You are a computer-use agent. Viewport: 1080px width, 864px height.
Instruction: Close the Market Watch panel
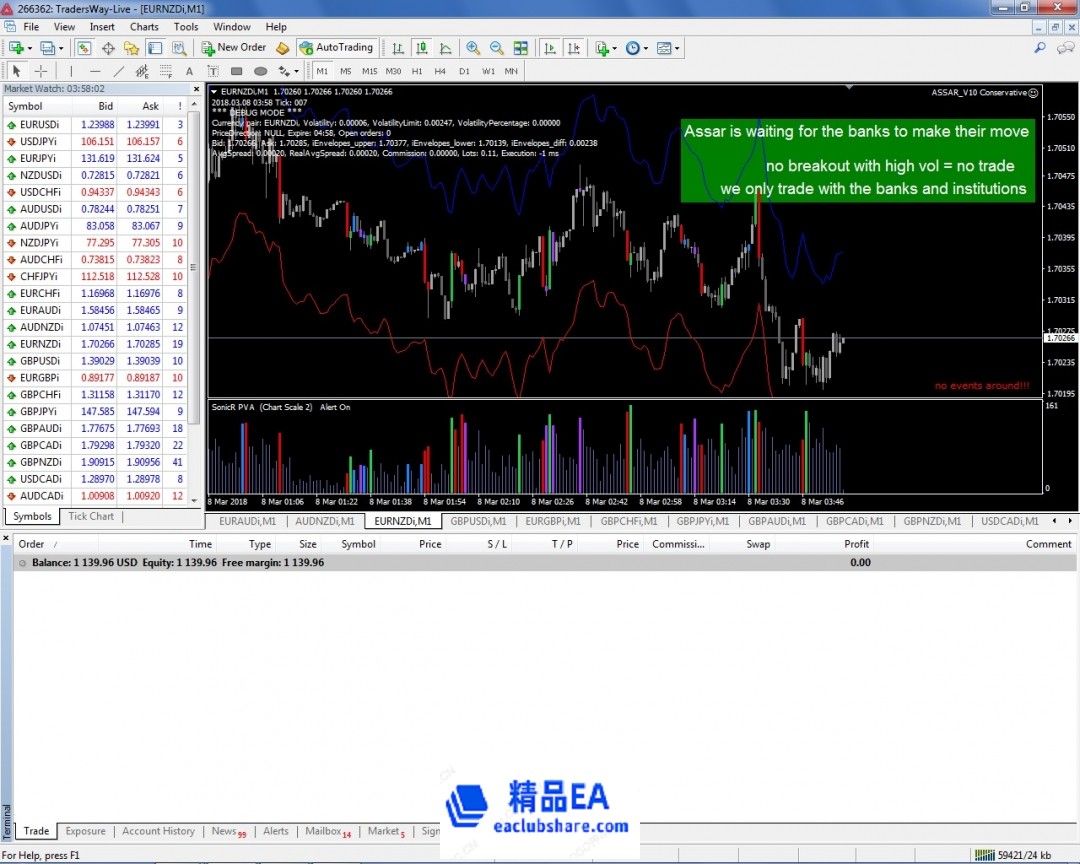196,89
